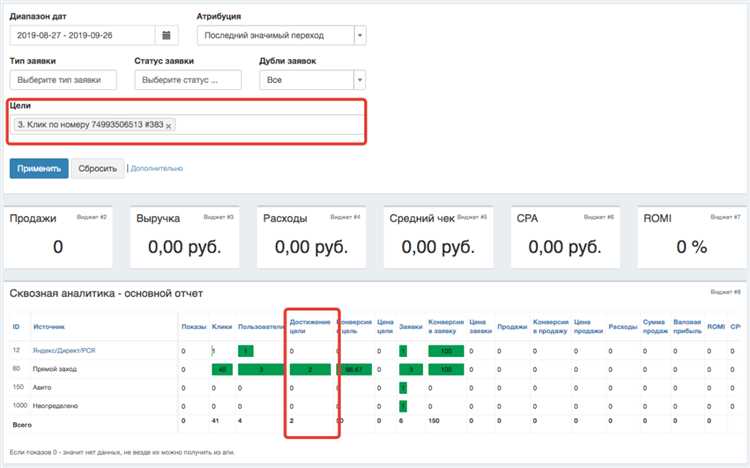Viewport: 750px width, 468px height.
Task: Click the Средний чек widget card
Action: (x=438, y=237)
